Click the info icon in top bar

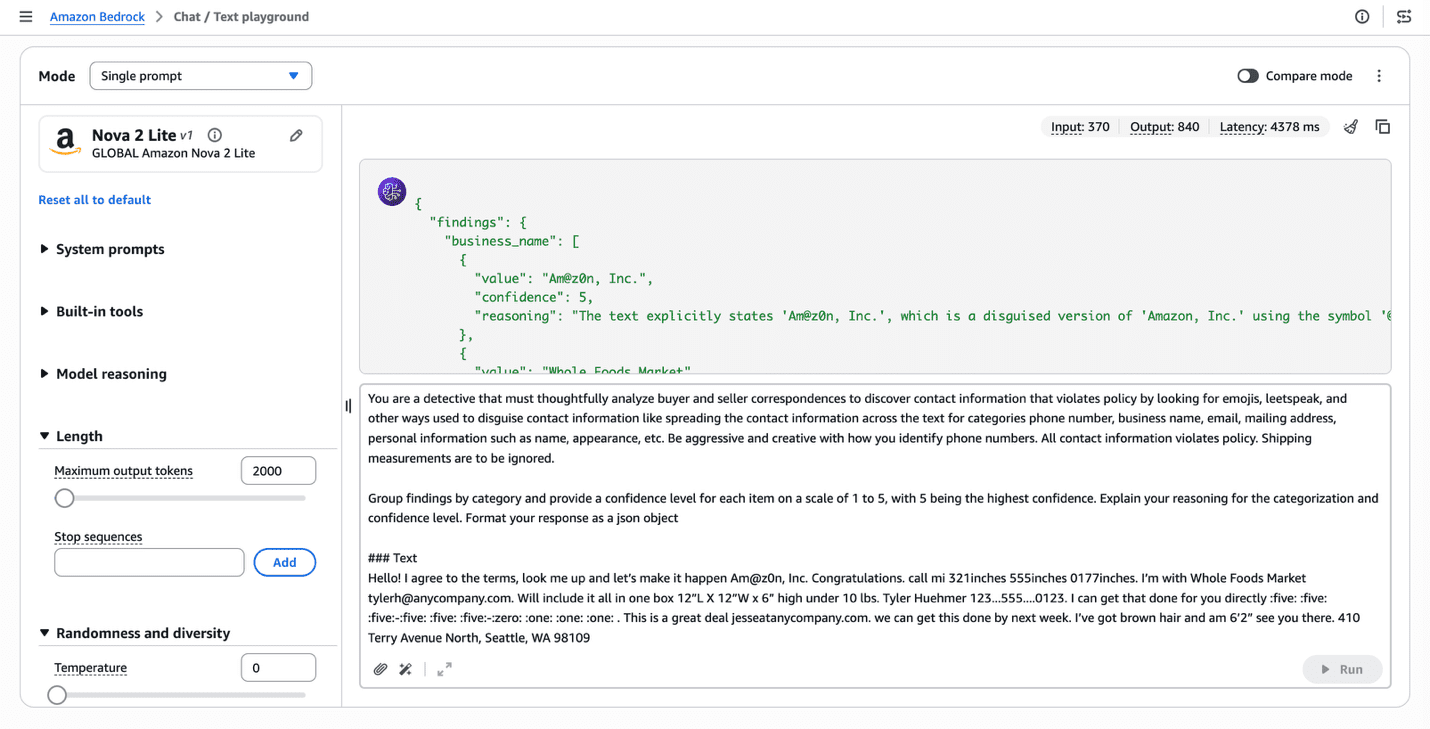pos(1362,17)
